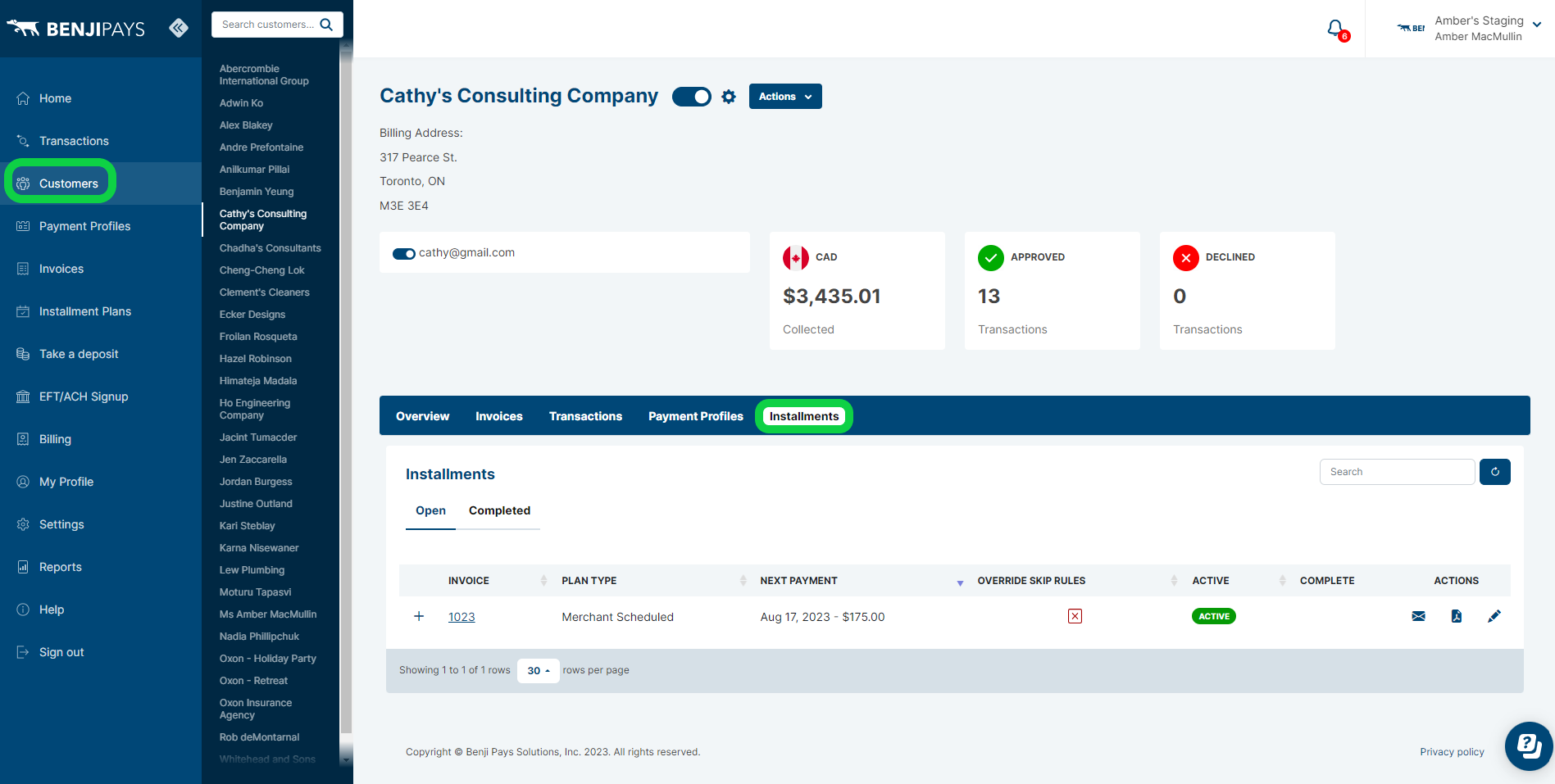Collapse sidebar with the diamond arrow icon
1555x784 pixels.
(x=179, y=28)
